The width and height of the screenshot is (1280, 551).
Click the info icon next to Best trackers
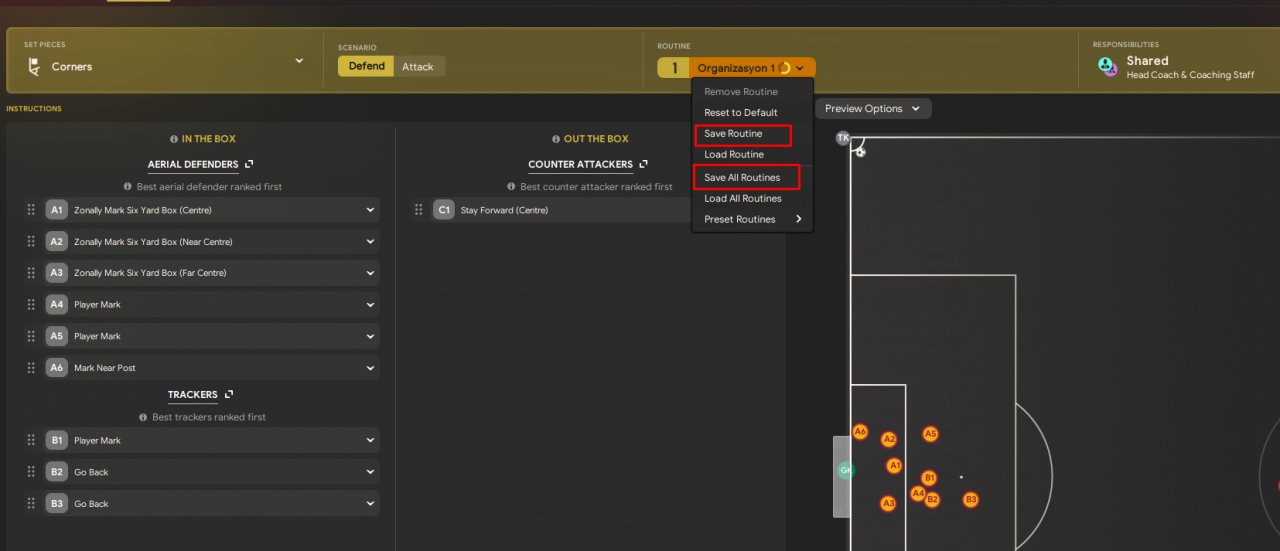pyautogui.click(x=143, y=417)
